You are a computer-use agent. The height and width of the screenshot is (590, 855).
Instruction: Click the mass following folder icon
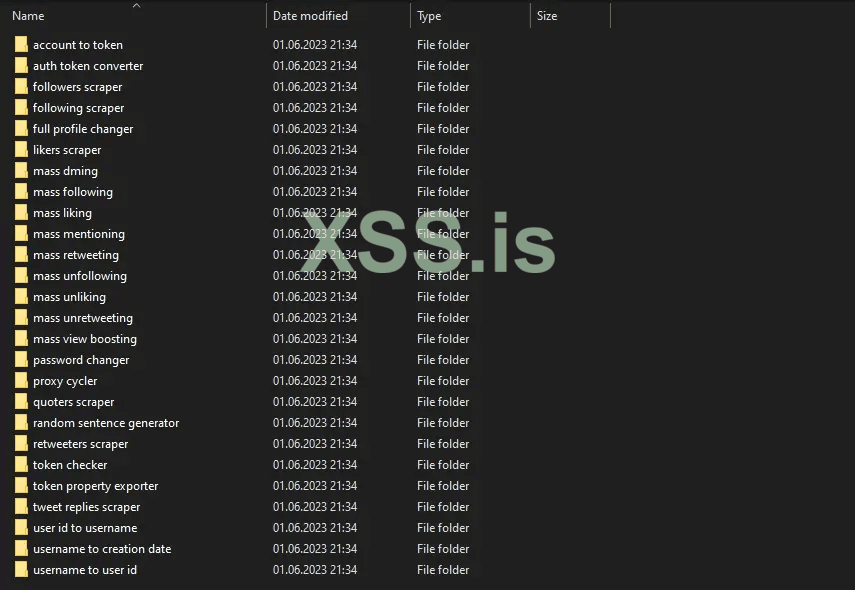point(21,191)
